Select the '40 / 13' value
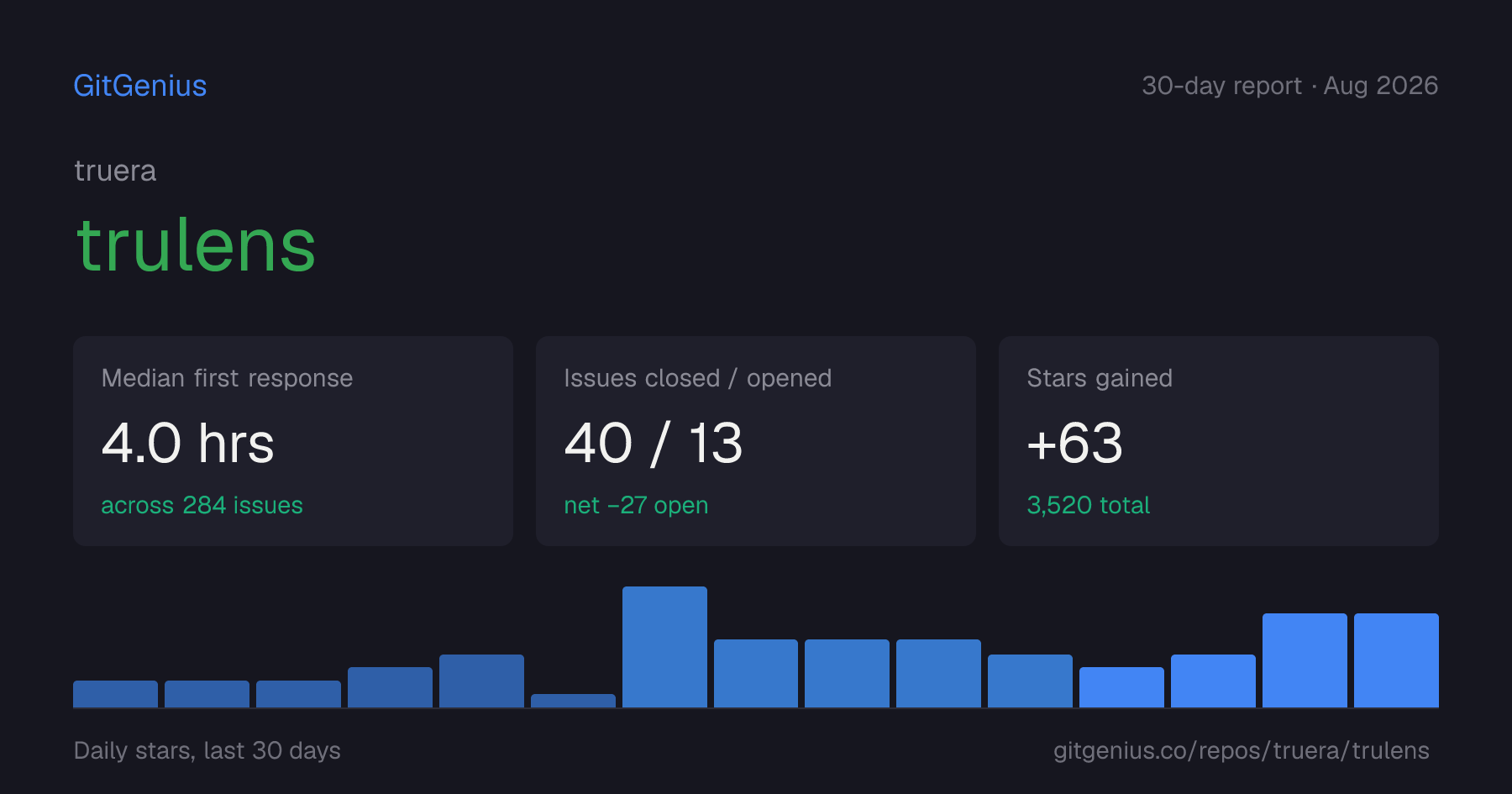Image resolution: width=1512 pixels, height=794 pixels. point(654,443)
